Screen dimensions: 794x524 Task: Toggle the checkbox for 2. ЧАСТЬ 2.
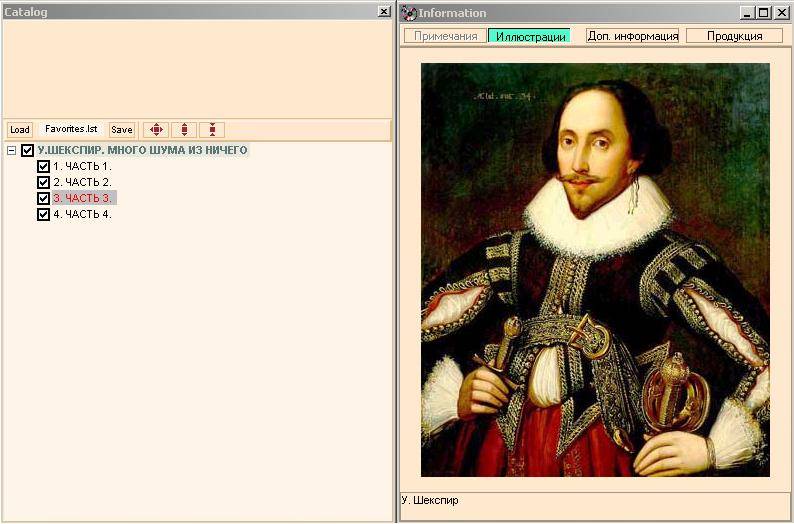(44, 182)
